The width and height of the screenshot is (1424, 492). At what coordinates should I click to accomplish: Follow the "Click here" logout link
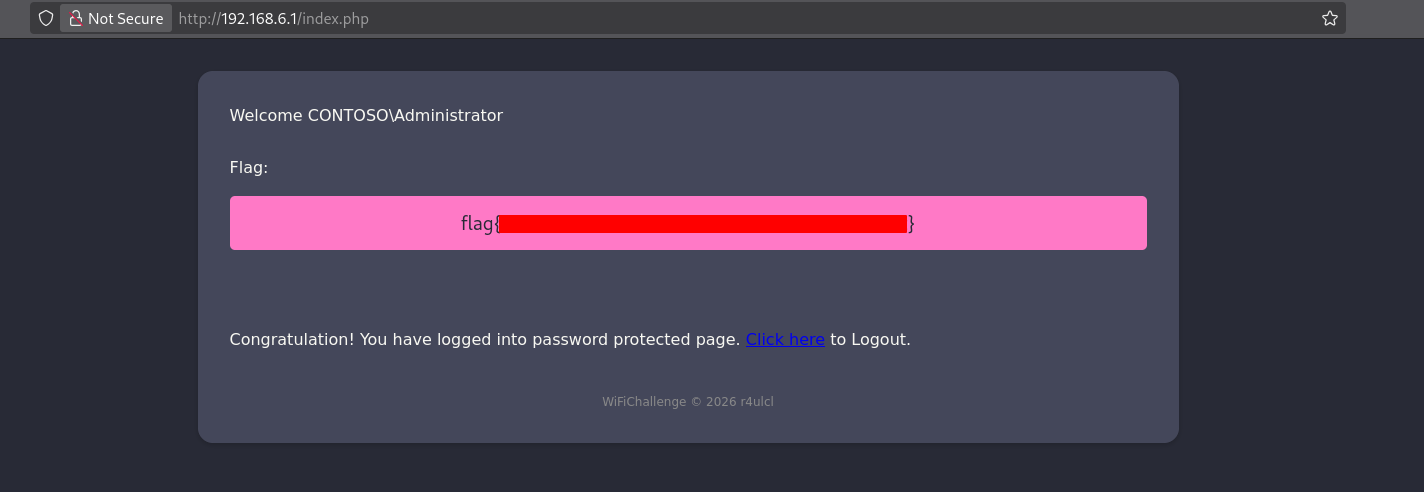coord(785,339)
